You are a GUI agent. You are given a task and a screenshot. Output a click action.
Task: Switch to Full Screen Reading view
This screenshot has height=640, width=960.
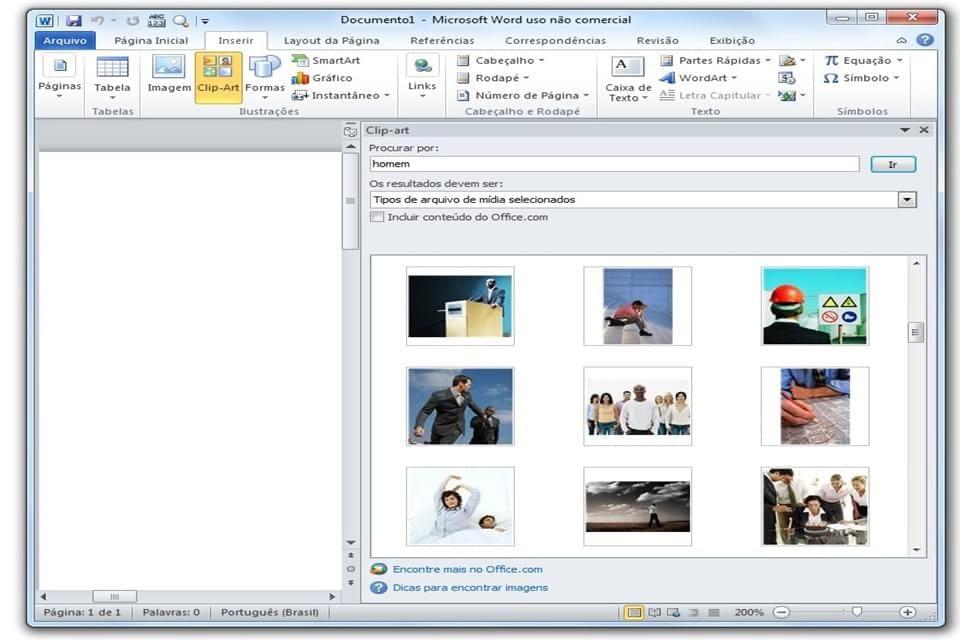(654, 612)
